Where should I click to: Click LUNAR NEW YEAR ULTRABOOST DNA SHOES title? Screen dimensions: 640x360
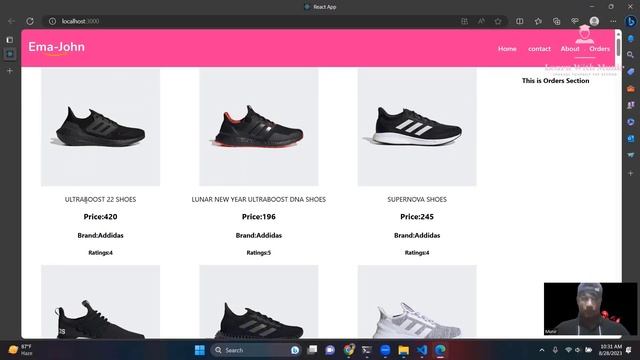coord(259,199)
